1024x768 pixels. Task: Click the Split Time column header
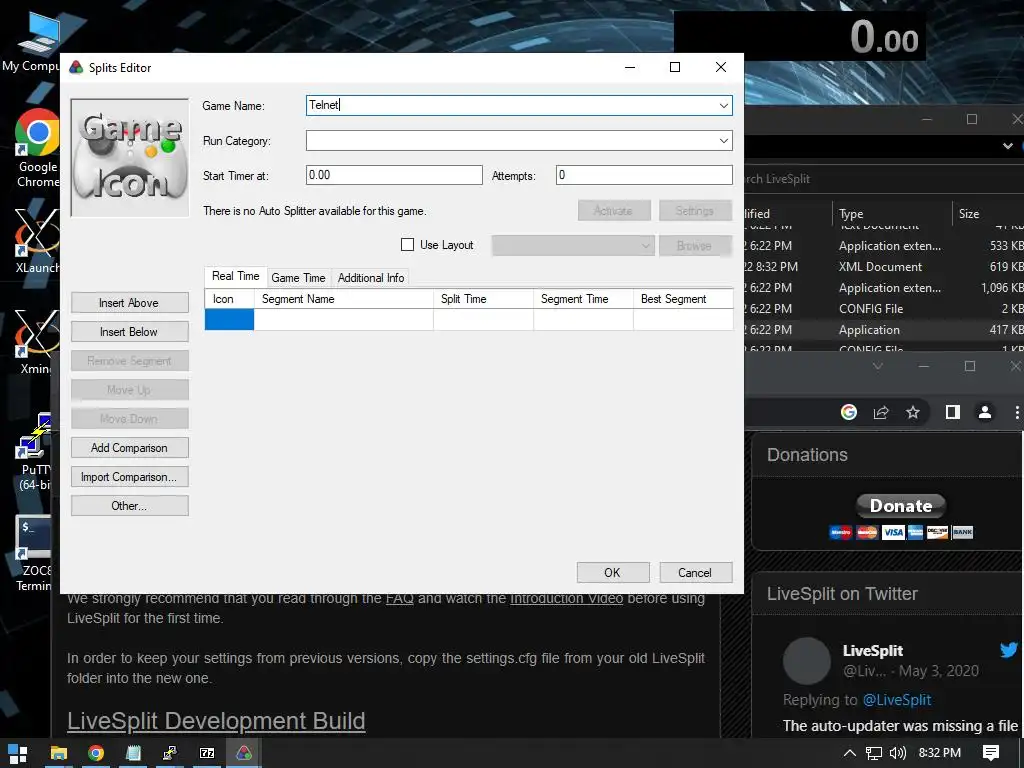click(483, 299)
